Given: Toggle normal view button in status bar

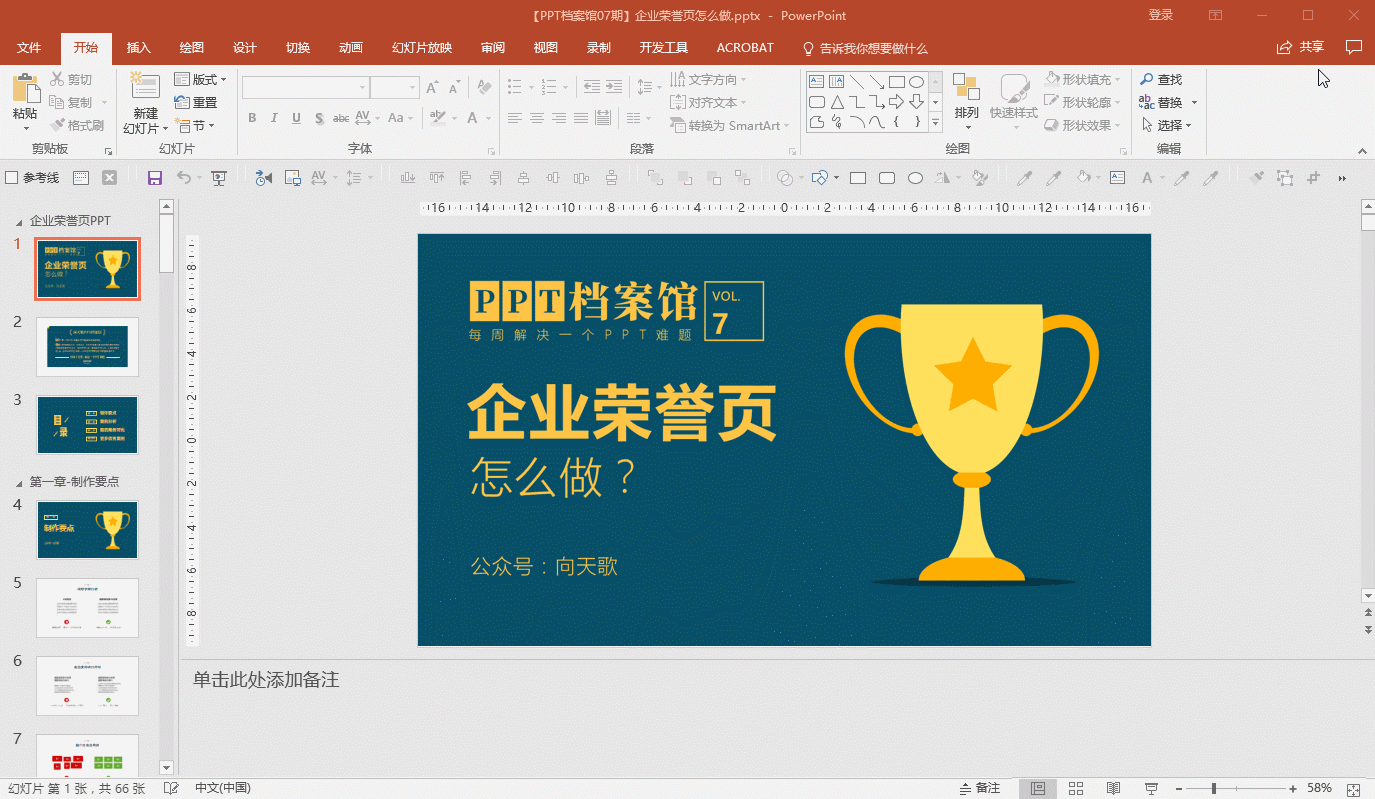Looking at the screenshot, I should (x=1038, y=788).
